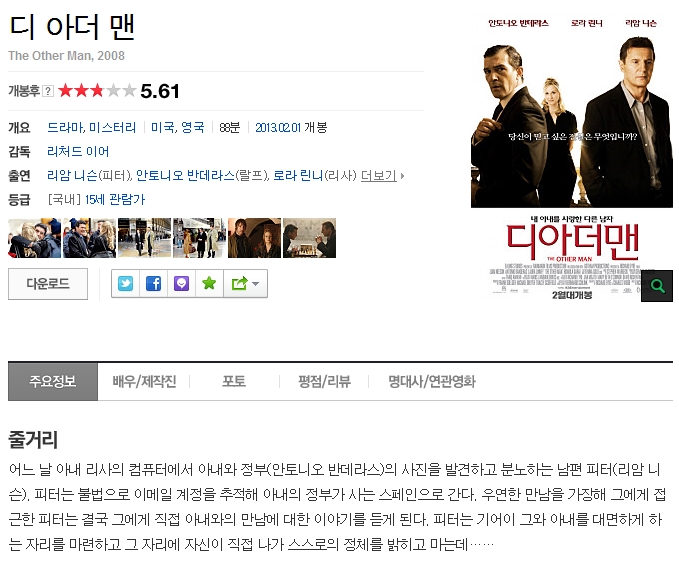This screenshot has width=679, height=564.
Task: Open the chess scene still thumbnail
Action: pos(309,238)
